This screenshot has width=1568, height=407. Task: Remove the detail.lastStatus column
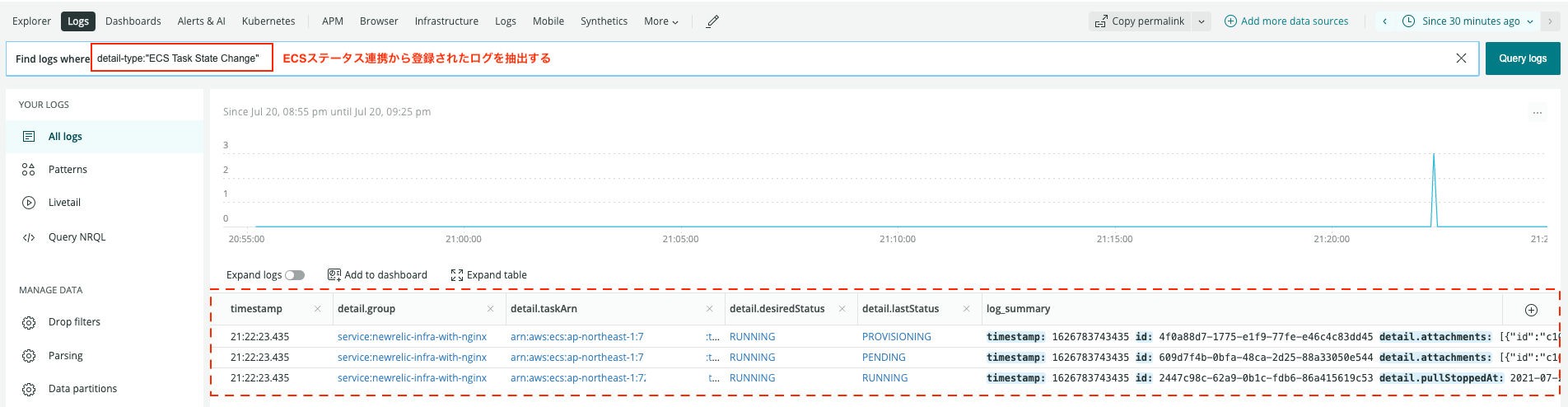point(967,309)
